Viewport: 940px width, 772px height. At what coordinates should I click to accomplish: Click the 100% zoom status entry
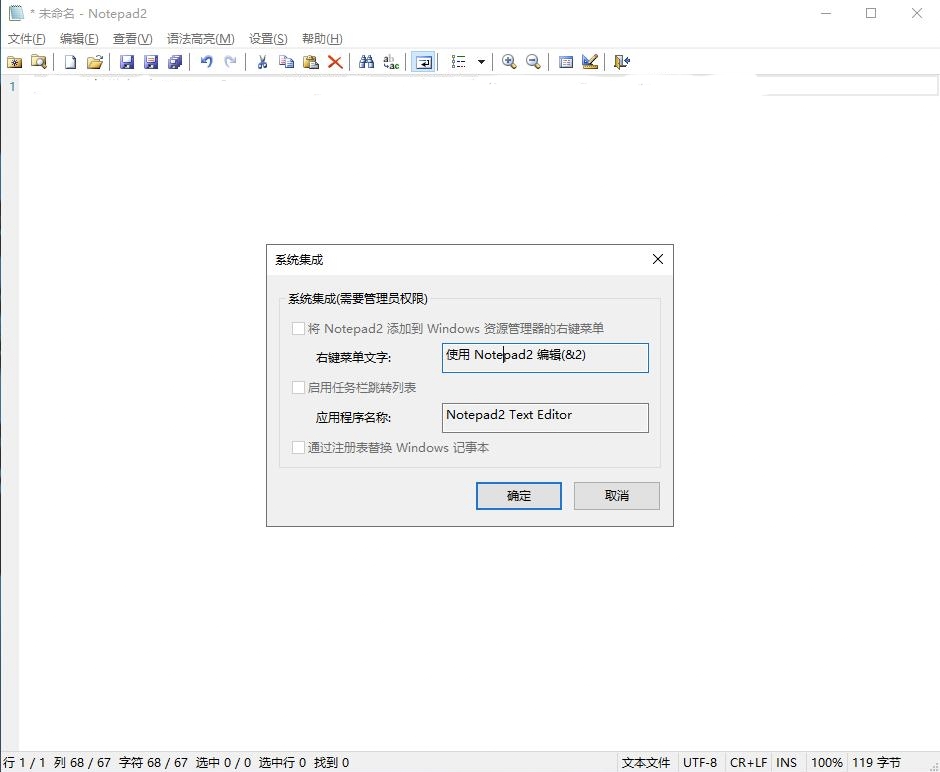(x=827, y=762)
